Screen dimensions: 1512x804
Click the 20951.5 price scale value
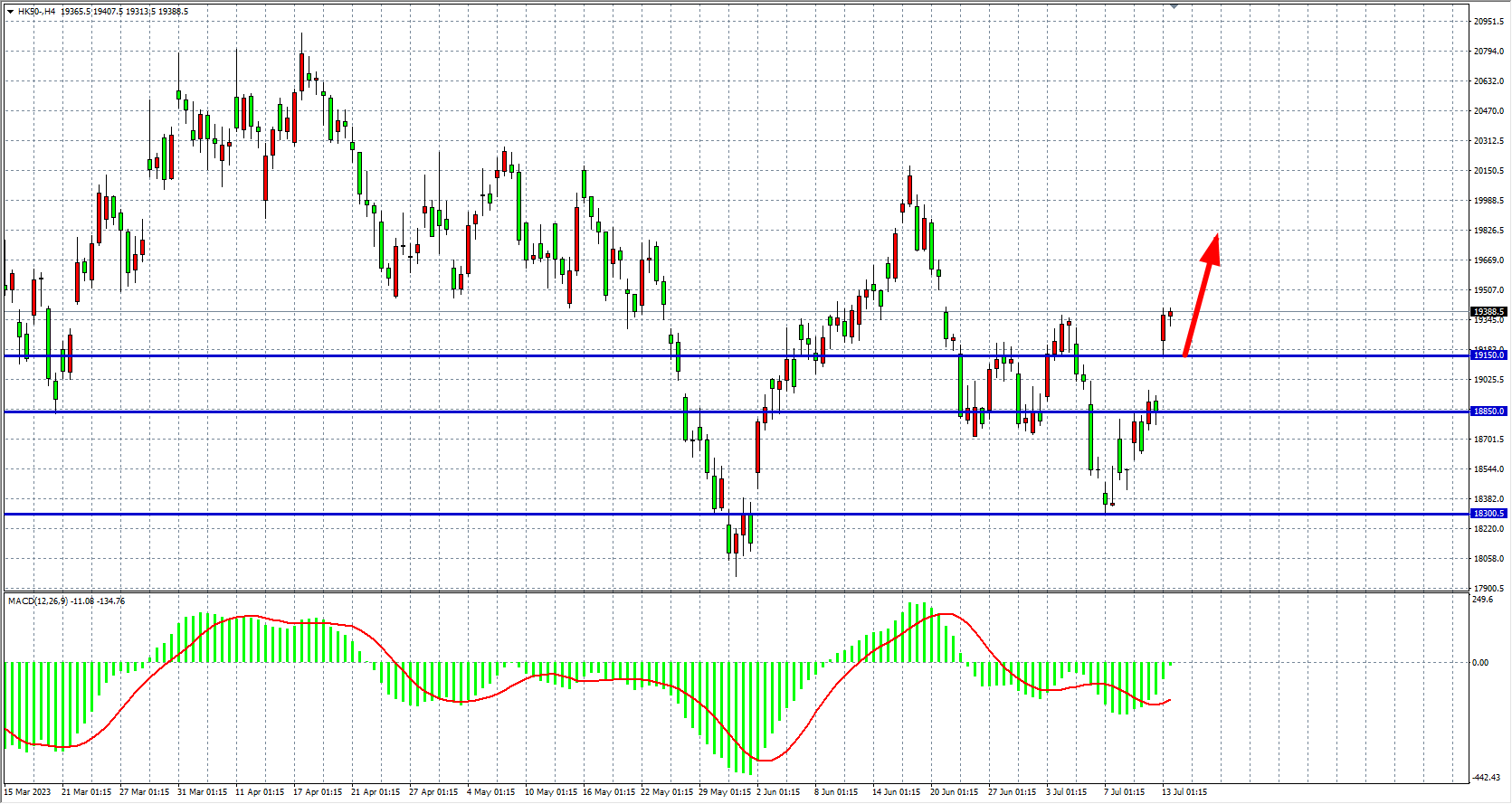tap(1488, 22)
